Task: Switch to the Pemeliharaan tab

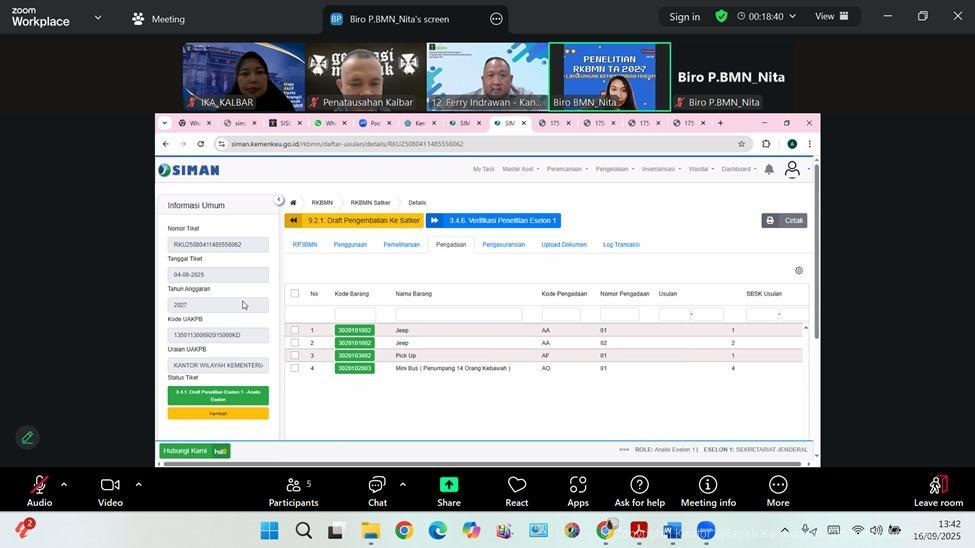Action: click(x=401, y=245)
